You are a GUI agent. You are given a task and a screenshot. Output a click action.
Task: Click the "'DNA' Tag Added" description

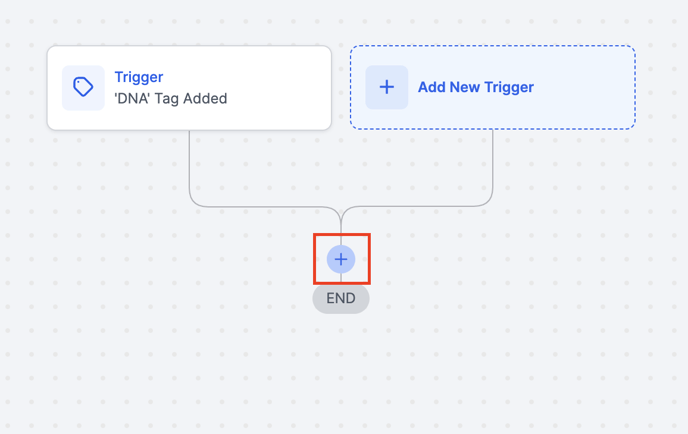(x=170, y=98)
